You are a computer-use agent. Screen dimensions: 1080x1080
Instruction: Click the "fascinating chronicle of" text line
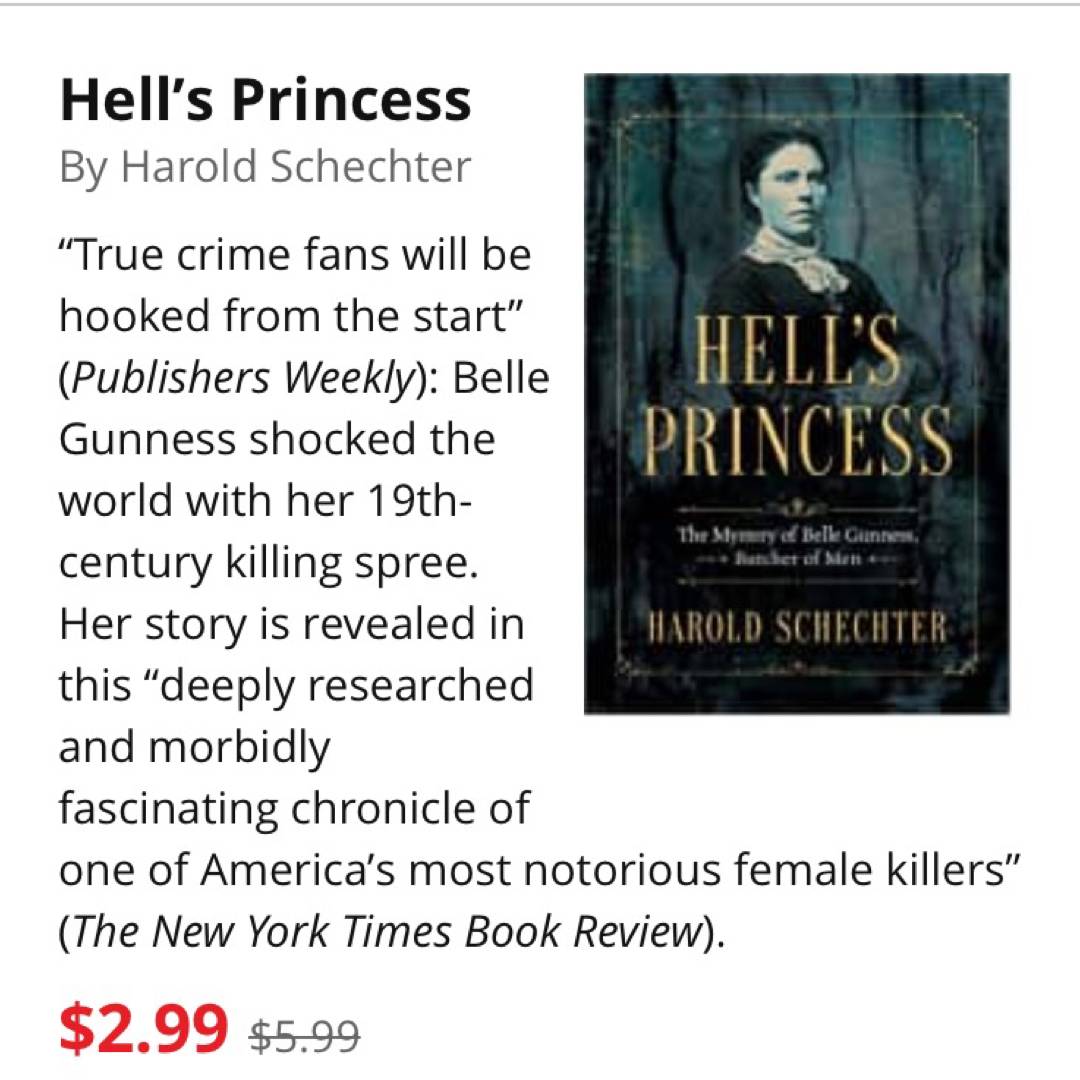tap(294, 809)
